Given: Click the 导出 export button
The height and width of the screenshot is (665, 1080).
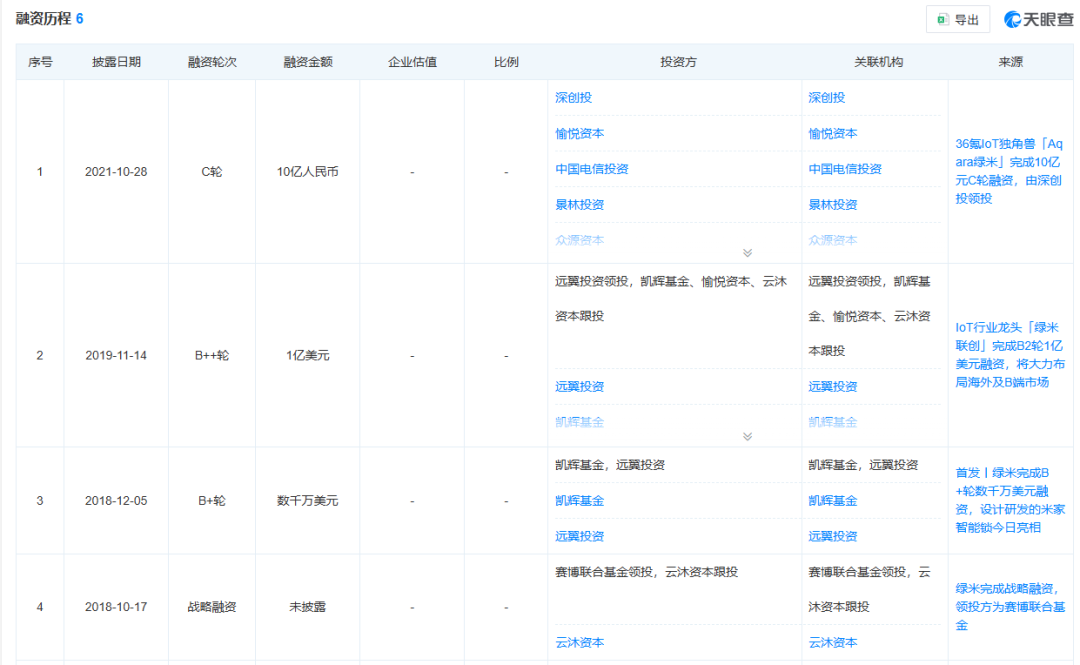Looking at the screenshot, I should tap(958, 19).
